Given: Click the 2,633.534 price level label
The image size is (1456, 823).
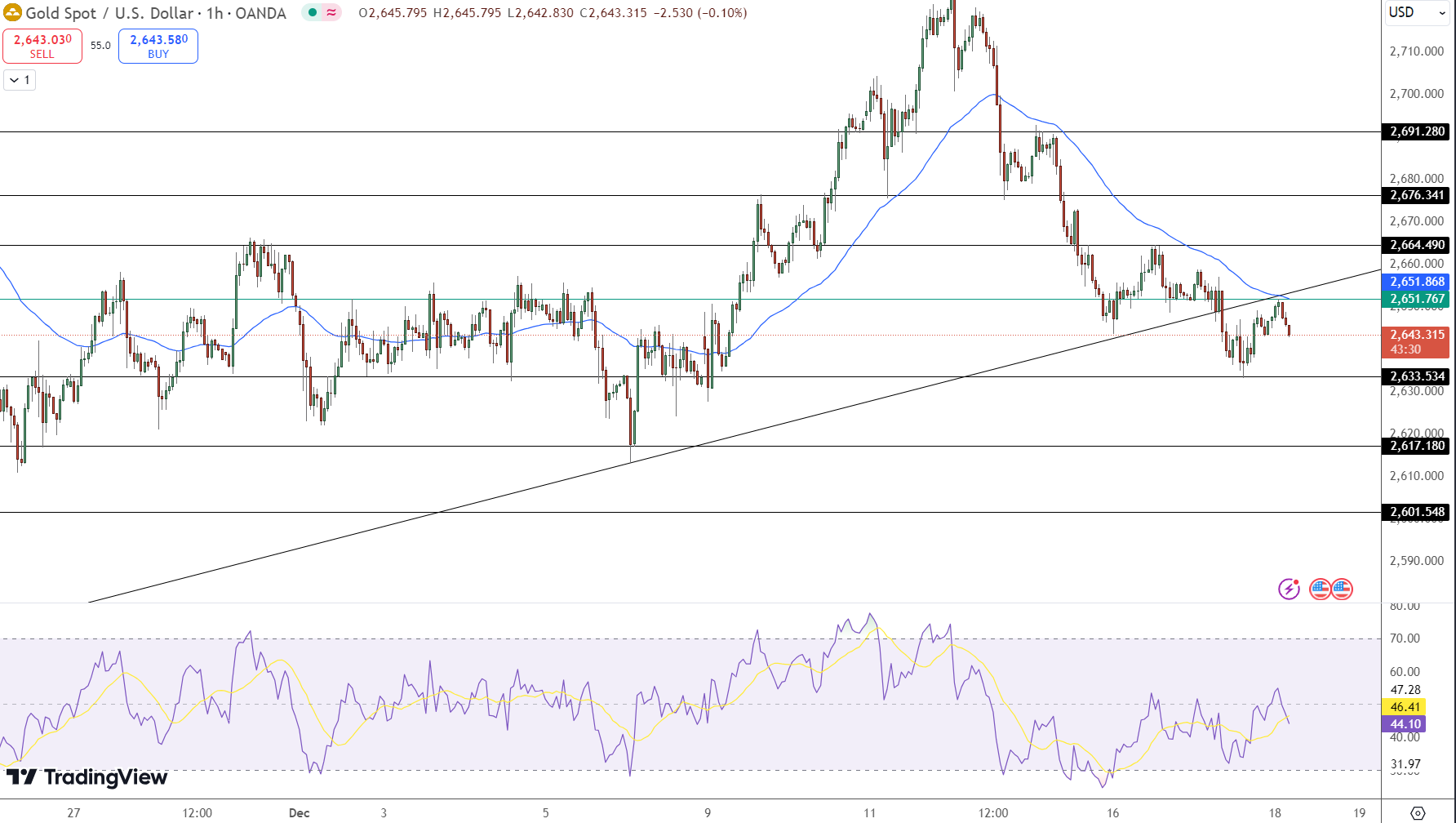Looking at the screenshot, I should (1416, 376).
